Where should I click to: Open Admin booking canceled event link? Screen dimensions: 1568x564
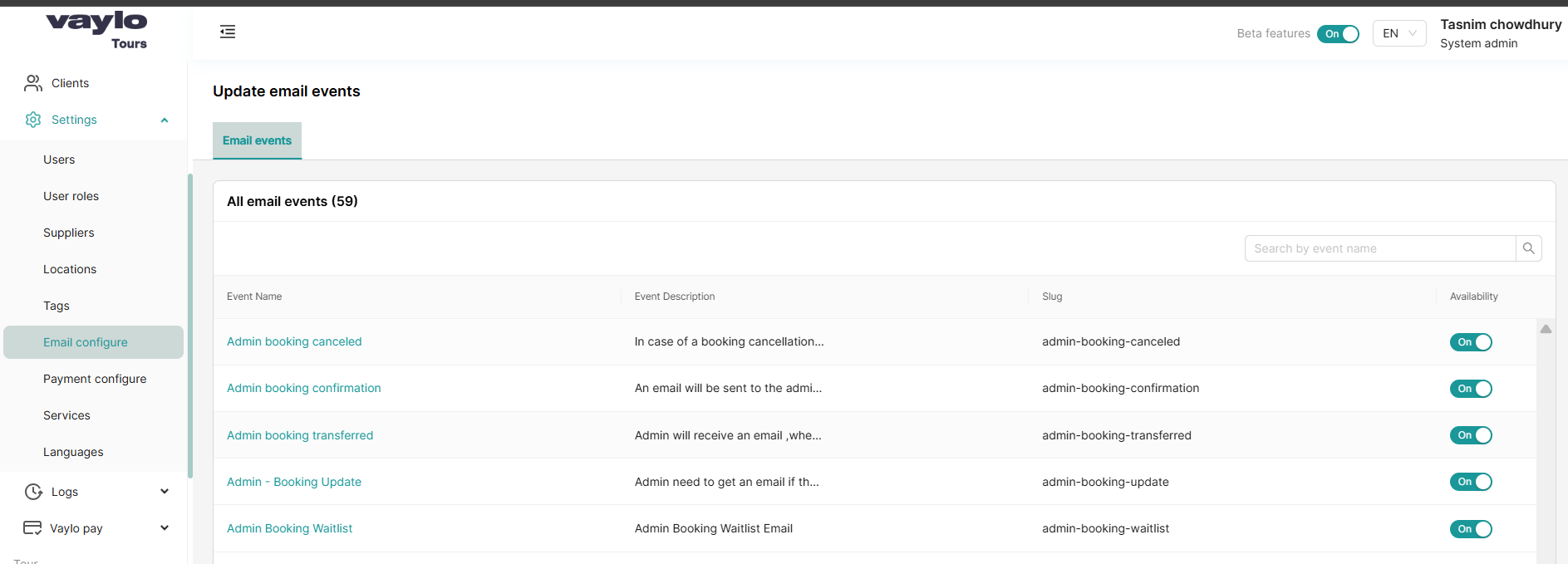tap(294, 341)
